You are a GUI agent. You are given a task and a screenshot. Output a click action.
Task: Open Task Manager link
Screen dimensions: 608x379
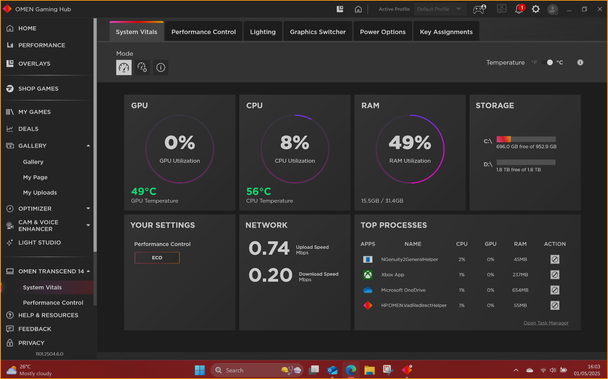tap(546, 323)
